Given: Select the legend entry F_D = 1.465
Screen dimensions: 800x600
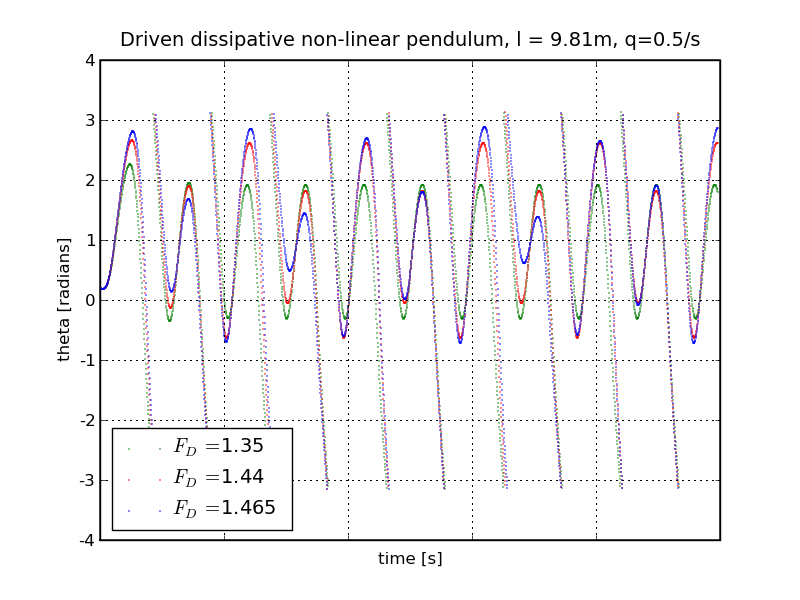Looking at the screenshot, I should pos(202,508).
